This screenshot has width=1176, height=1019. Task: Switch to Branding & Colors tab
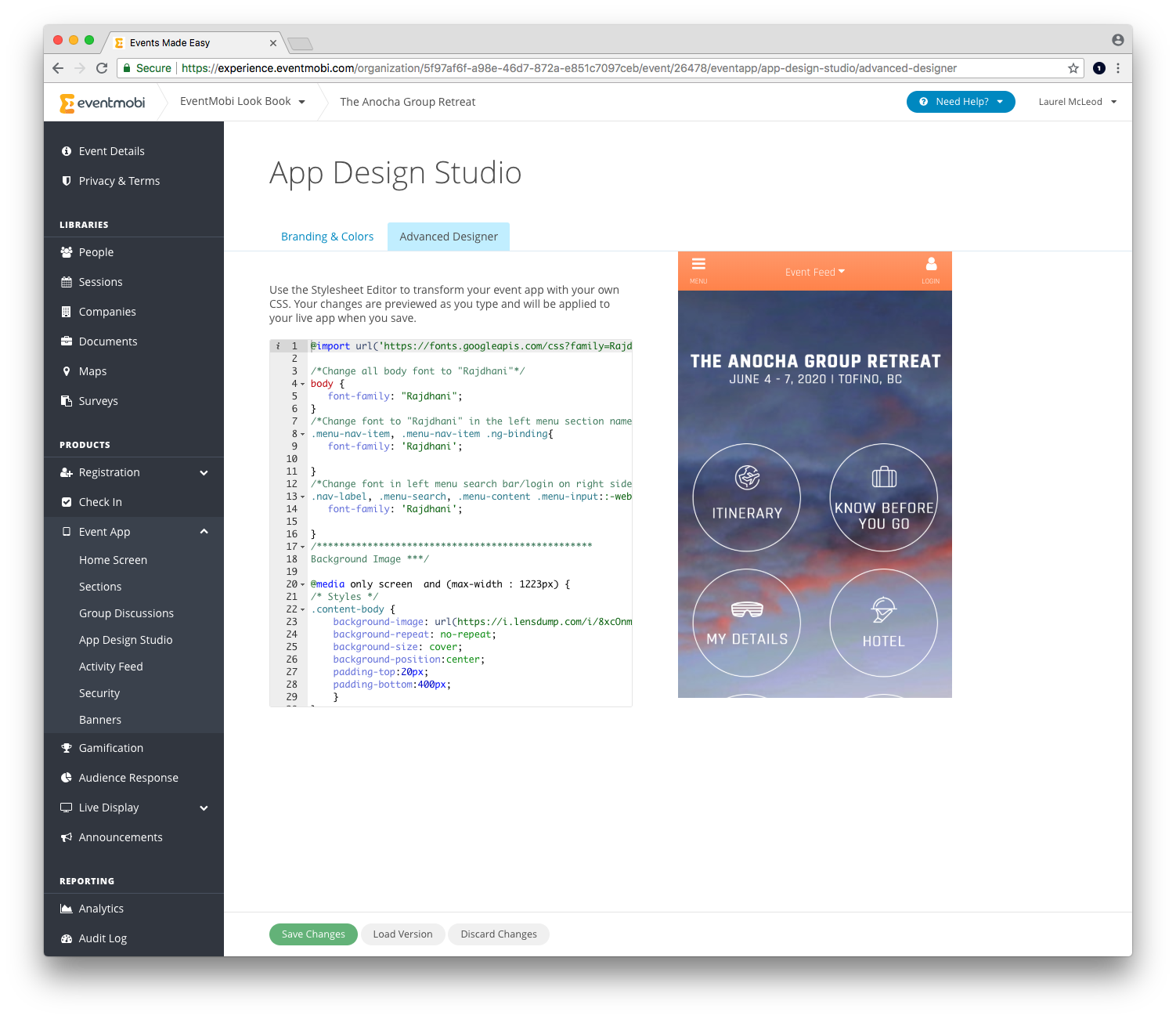(327, 237)
